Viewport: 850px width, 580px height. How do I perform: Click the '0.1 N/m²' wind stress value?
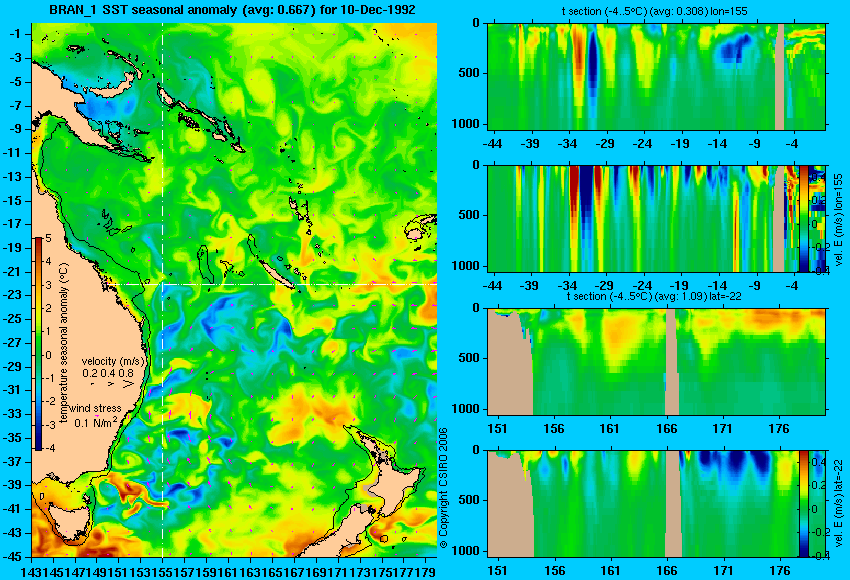click(96, 422)
